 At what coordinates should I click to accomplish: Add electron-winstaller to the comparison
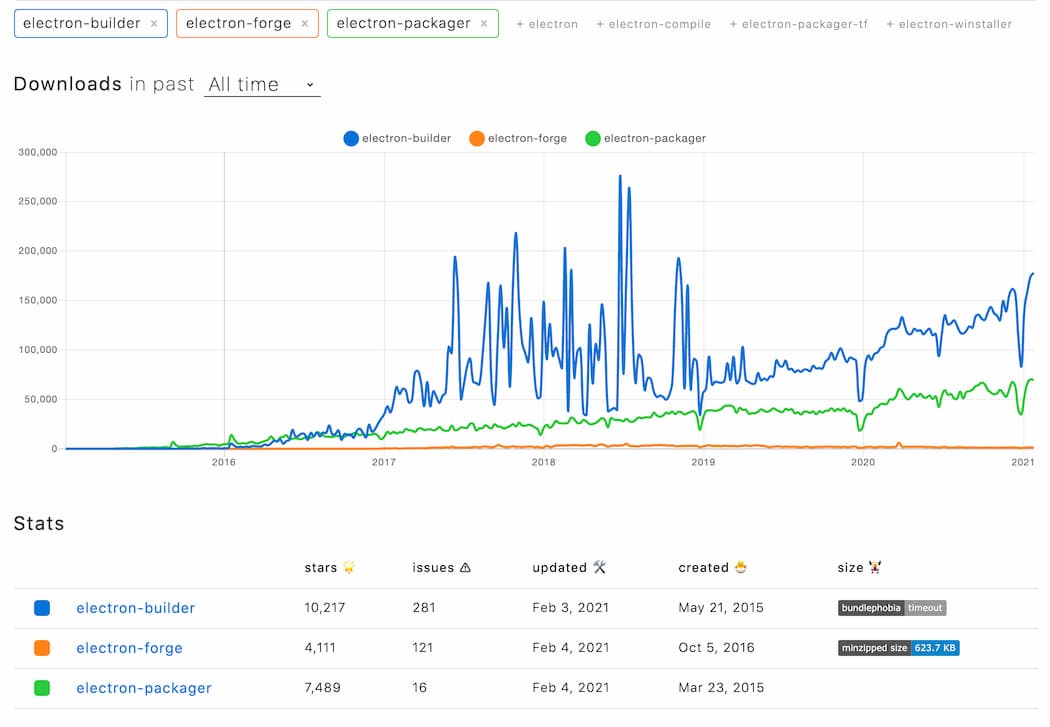(x=949, y=23)
